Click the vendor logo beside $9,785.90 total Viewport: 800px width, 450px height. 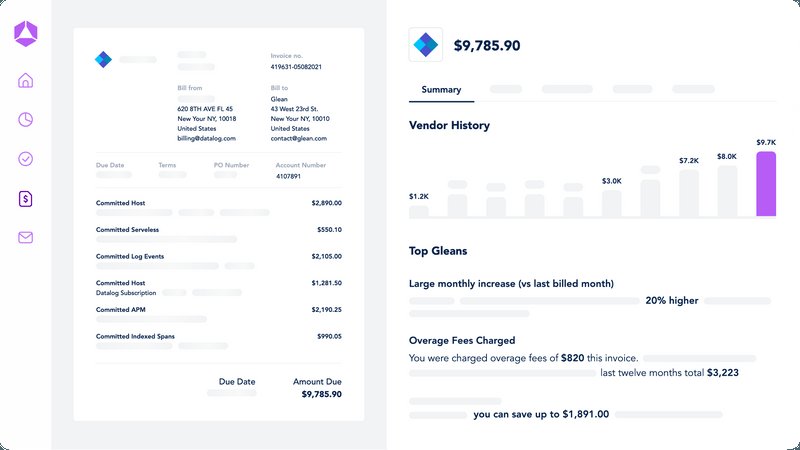pyautogui.click(x=426, y=45)
